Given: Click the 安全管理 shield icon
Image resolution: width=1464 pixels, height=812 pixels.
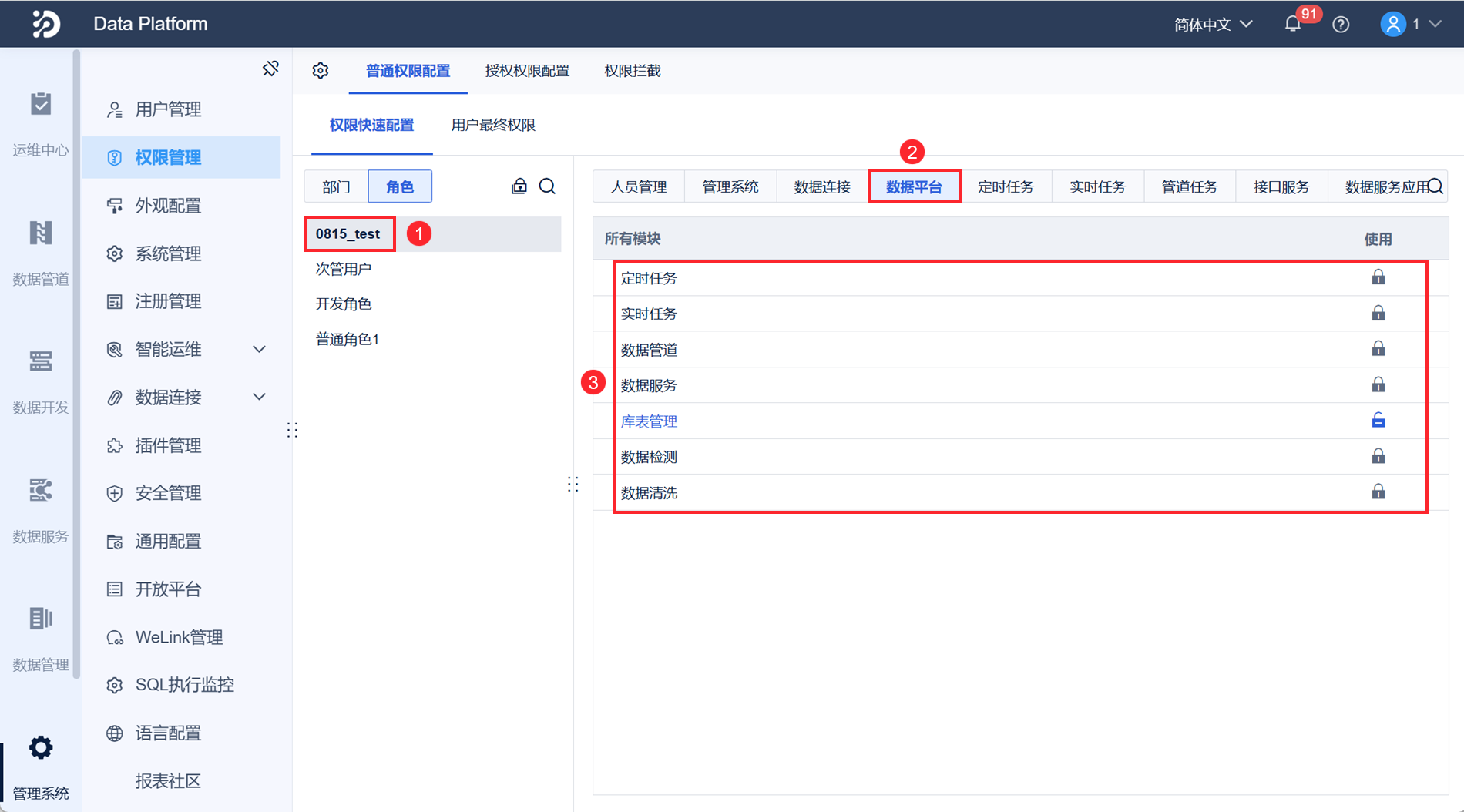Looking at the screenshot, I should (x=115, y=493).
